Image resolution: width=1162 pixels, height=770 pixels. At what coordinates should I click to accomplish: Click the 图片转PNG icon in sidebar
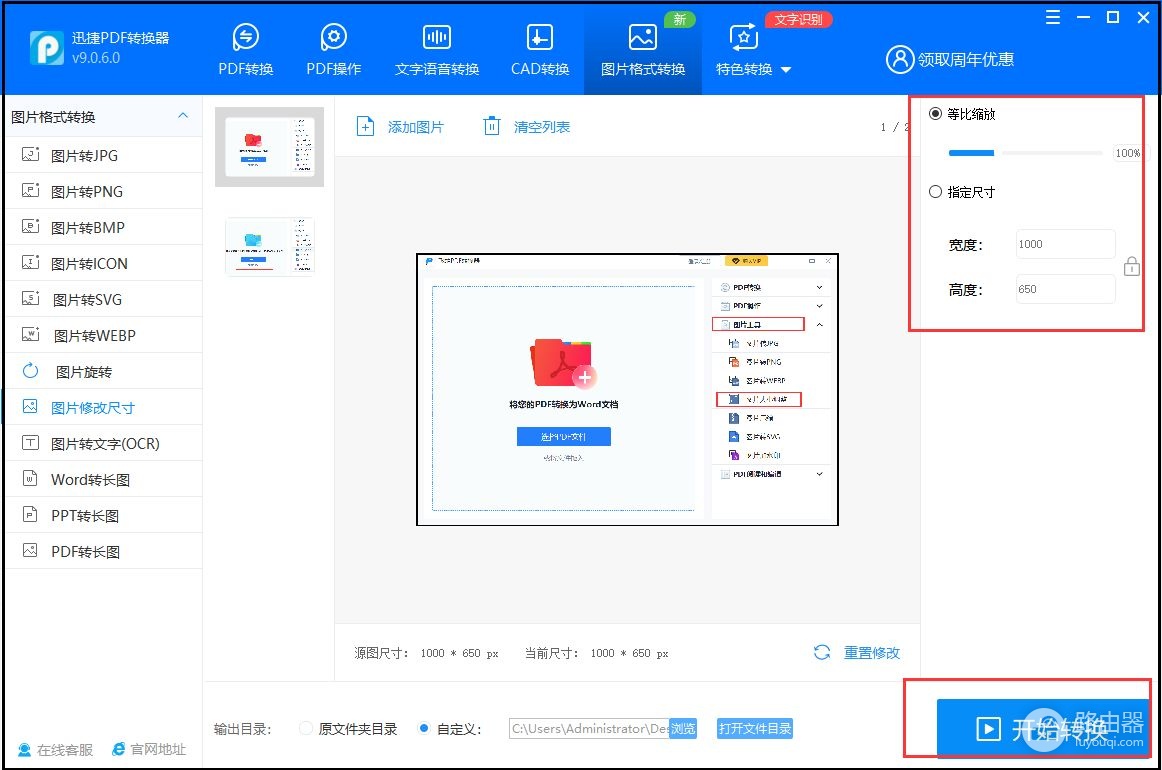pyautogui.click(x=30, y=190)
